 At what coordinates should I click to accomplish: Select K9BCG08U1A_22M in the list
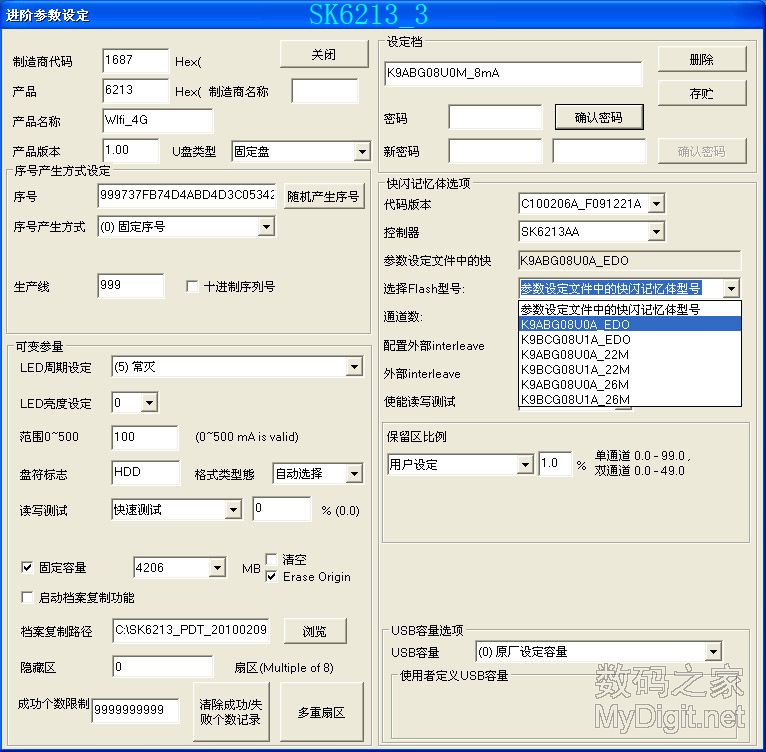click(x=630, y=369)
